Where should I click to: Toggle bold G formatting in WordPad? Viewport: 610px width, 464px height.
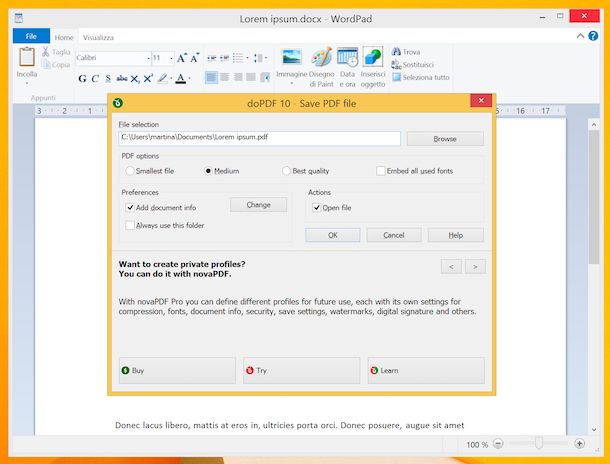pos(82,79)
